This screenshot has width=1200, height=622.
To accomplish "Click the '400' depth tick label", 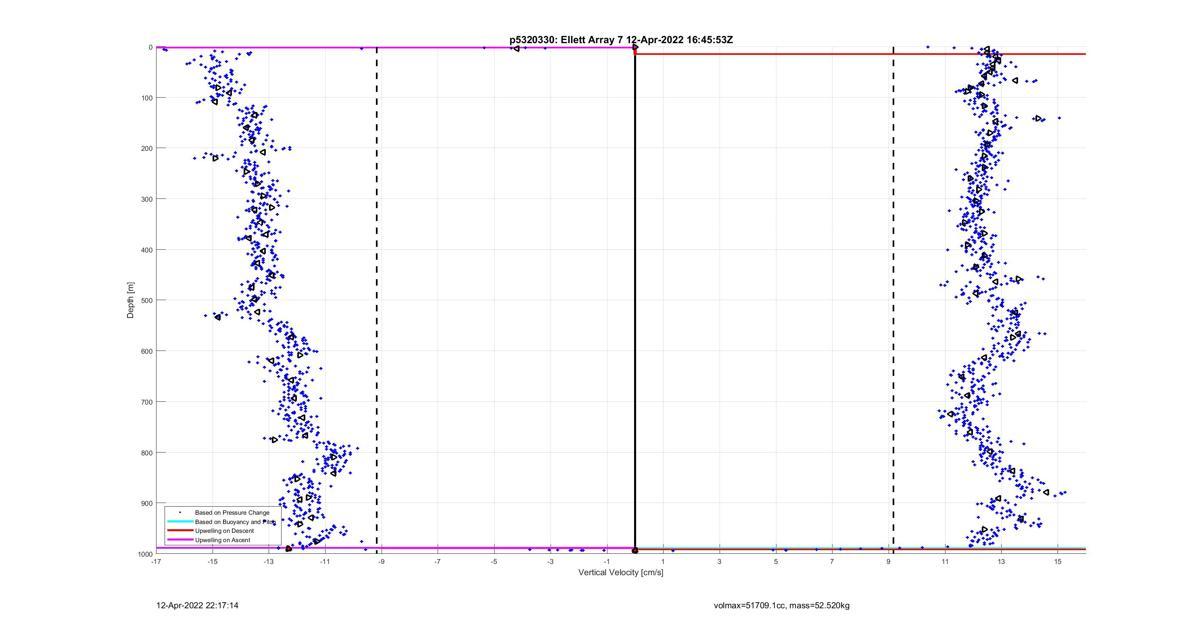I will [x=145, y=250].
